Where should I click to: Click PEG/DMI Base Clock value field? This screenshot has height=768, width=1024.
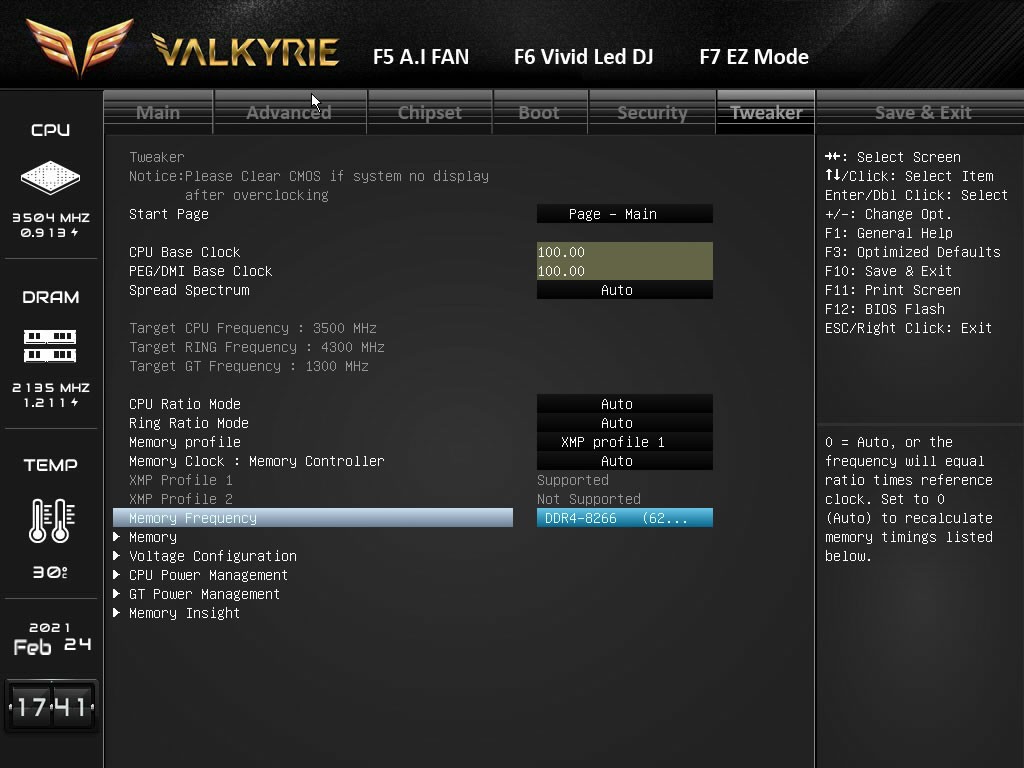(x=624, y=271)
